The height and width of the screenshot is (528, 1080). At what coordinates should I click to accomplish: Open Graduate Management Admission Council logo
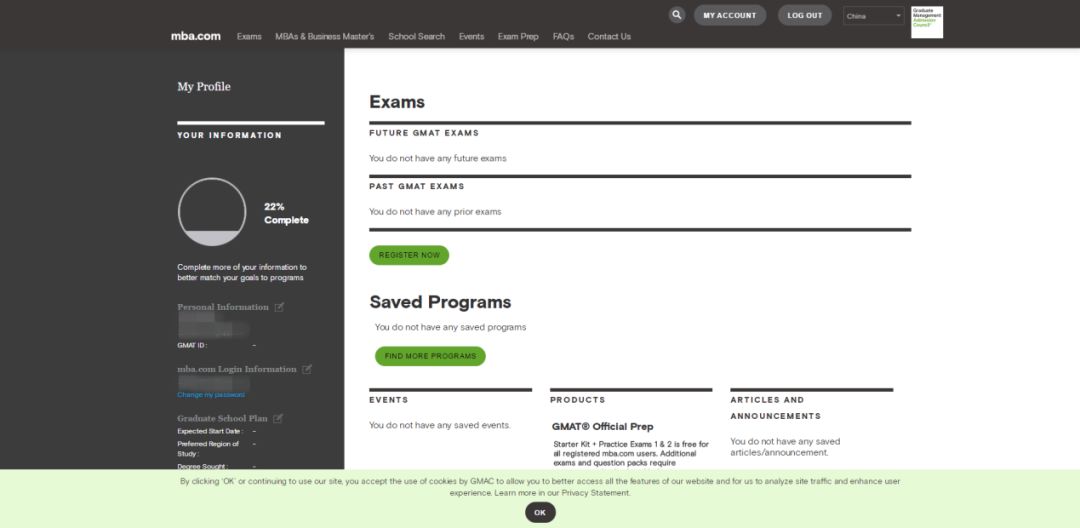point(926,22)
